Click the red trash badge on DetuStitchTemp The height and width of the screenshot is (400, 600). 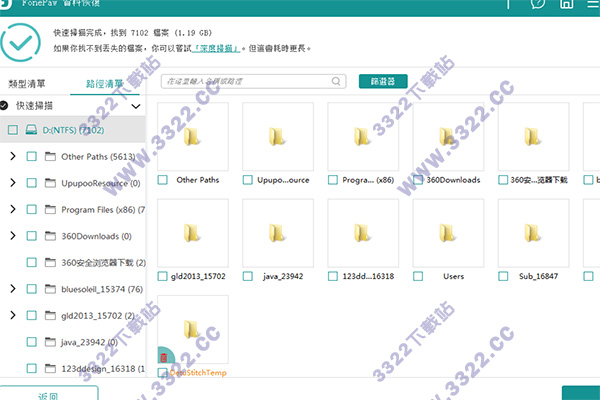click(164, 358)
